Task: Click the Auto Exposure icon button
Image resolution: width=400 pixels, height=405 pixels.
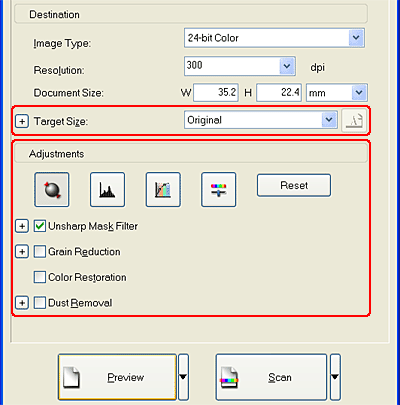Action: (52, 190)
